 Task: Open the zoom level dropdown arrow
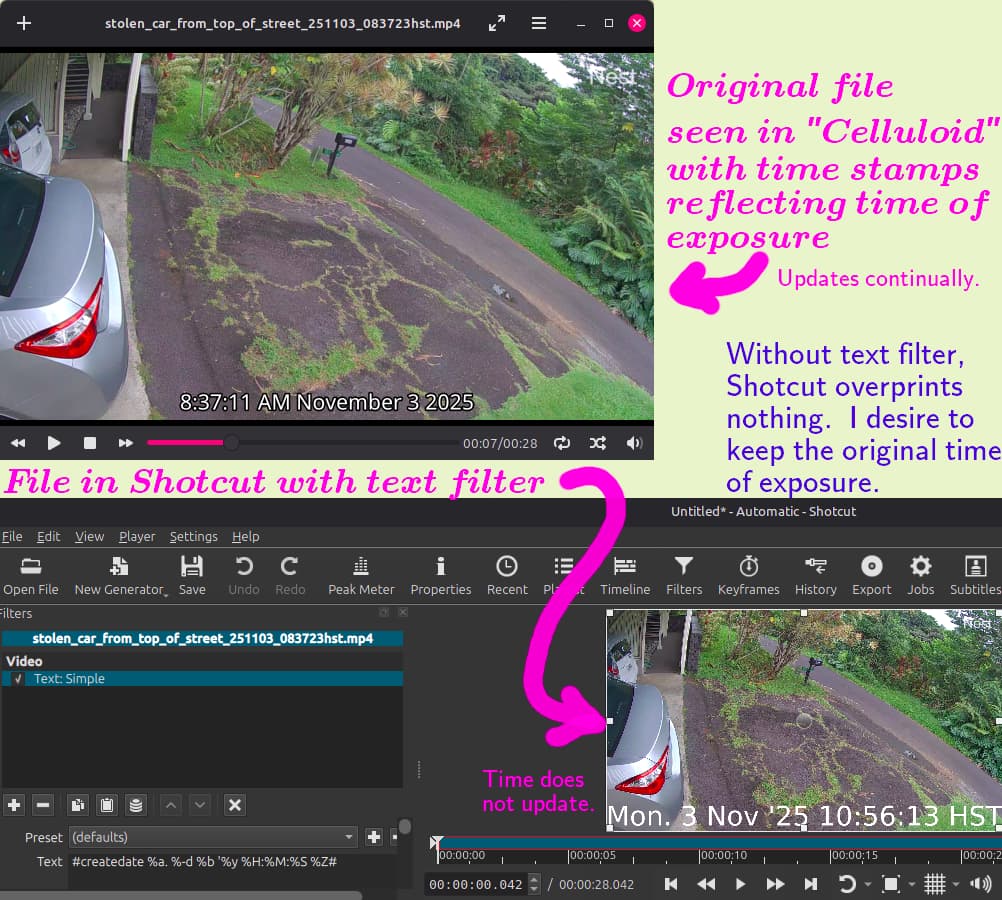[x=910, y=884]
